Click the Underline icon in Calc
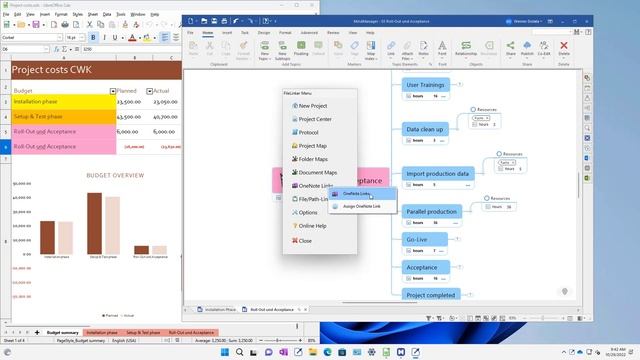This screenshot has height=360, width=640. click(x=115, y=38)
